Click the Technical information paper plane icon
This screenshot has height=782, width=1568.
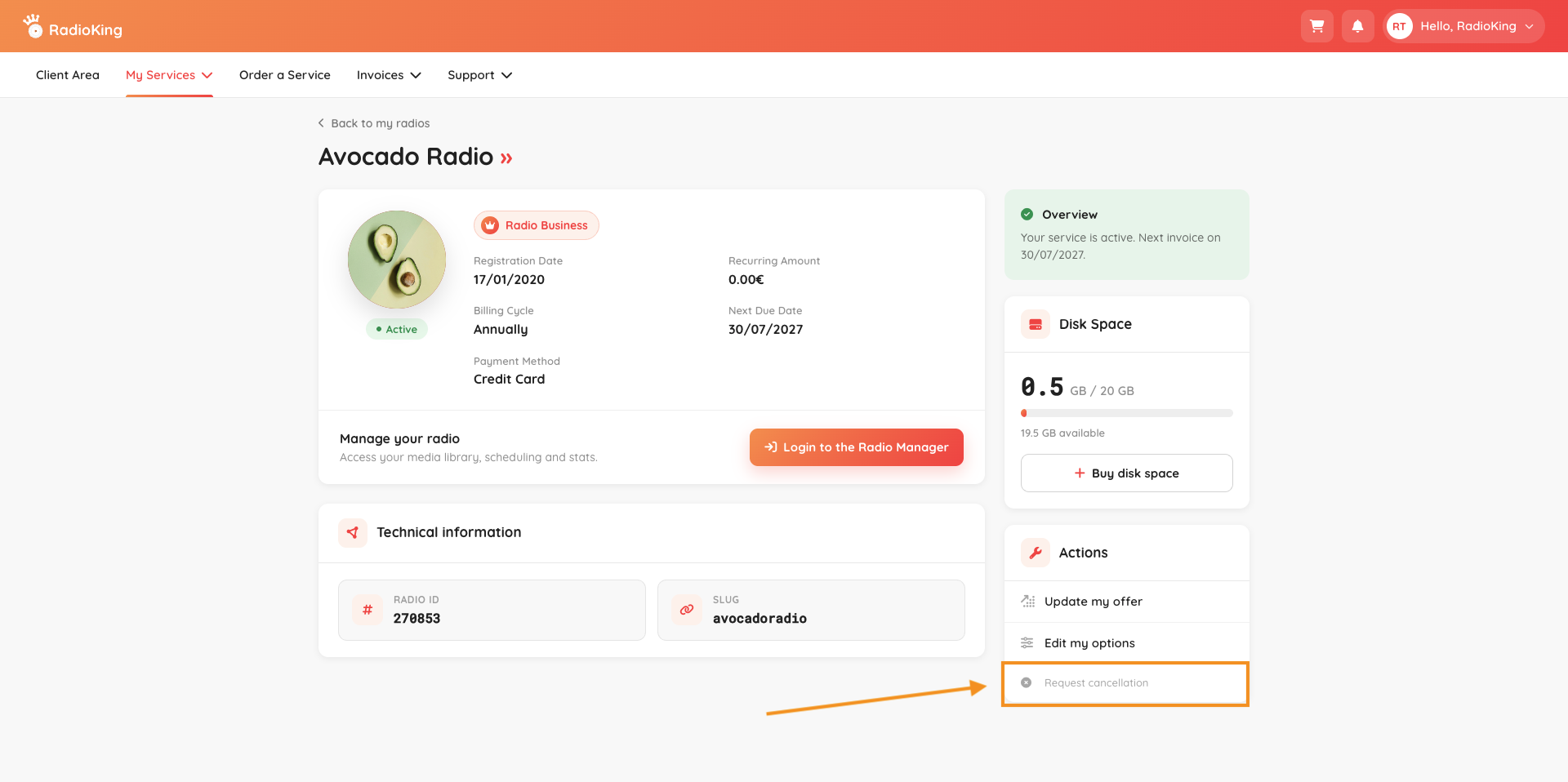(x=353, y=532)
